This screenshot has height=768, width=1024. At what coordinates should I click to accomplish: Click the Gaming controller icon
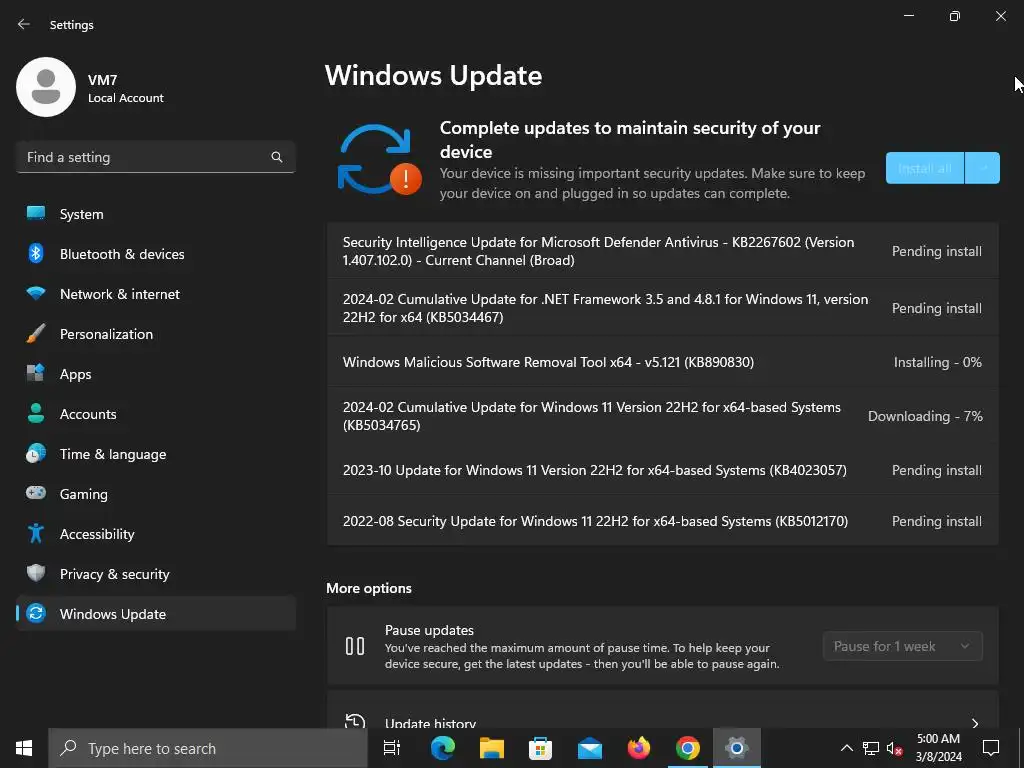click(36, 493)
